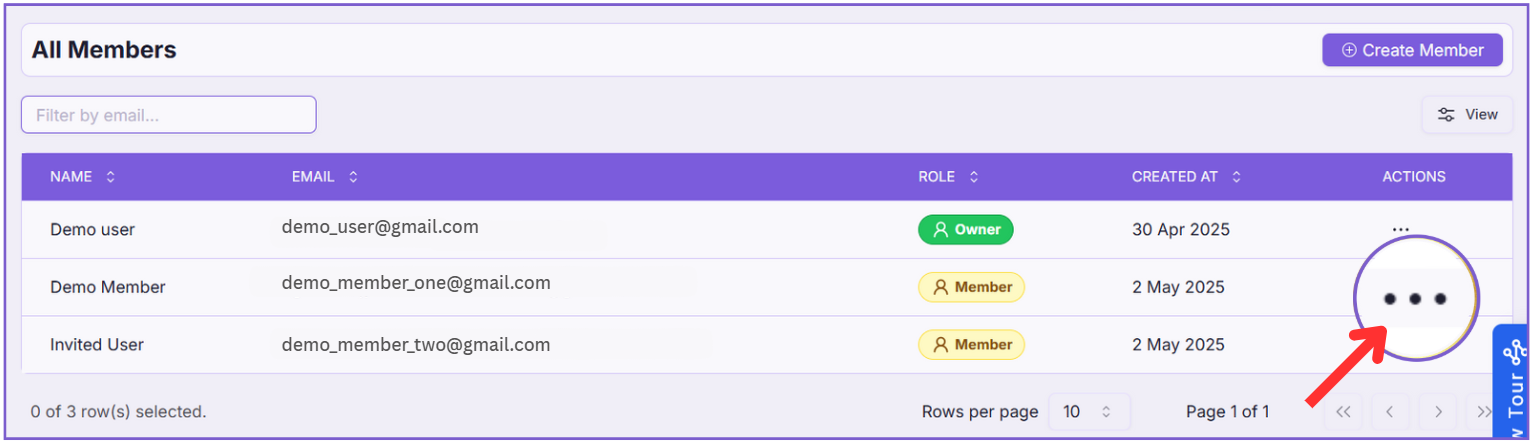
Task: Go to the previous page
Action: 1390,412
